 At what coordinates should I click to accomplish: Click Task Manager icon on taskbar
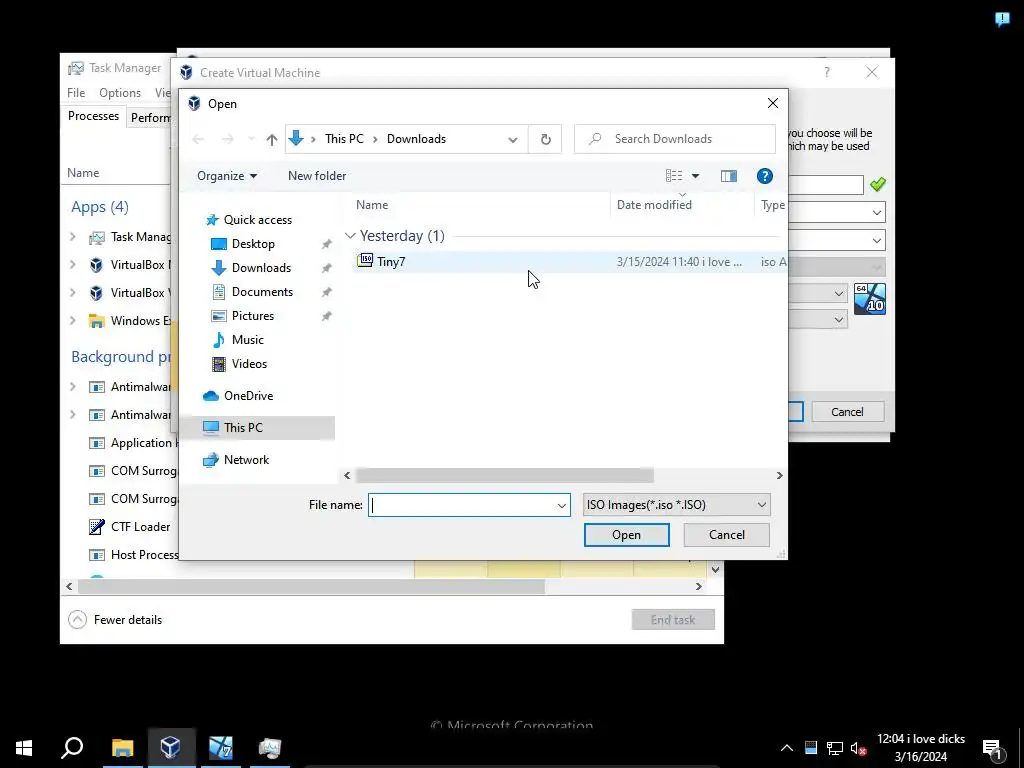coord(270,748)
